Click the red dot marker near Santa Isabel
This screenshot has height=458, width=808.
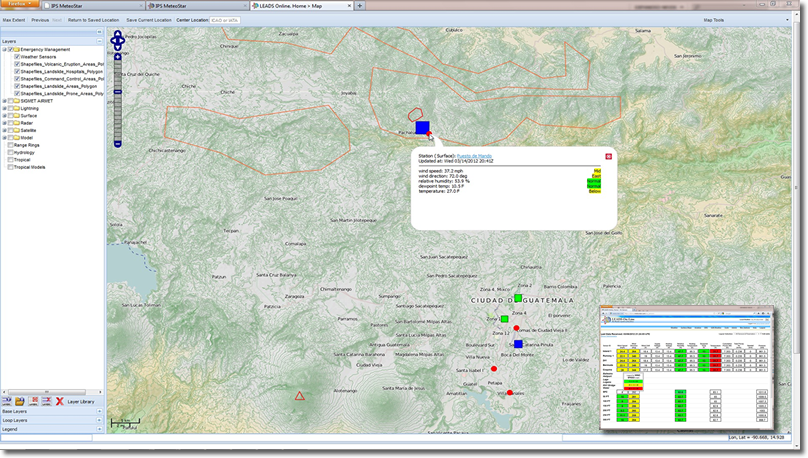coord(494,369)
